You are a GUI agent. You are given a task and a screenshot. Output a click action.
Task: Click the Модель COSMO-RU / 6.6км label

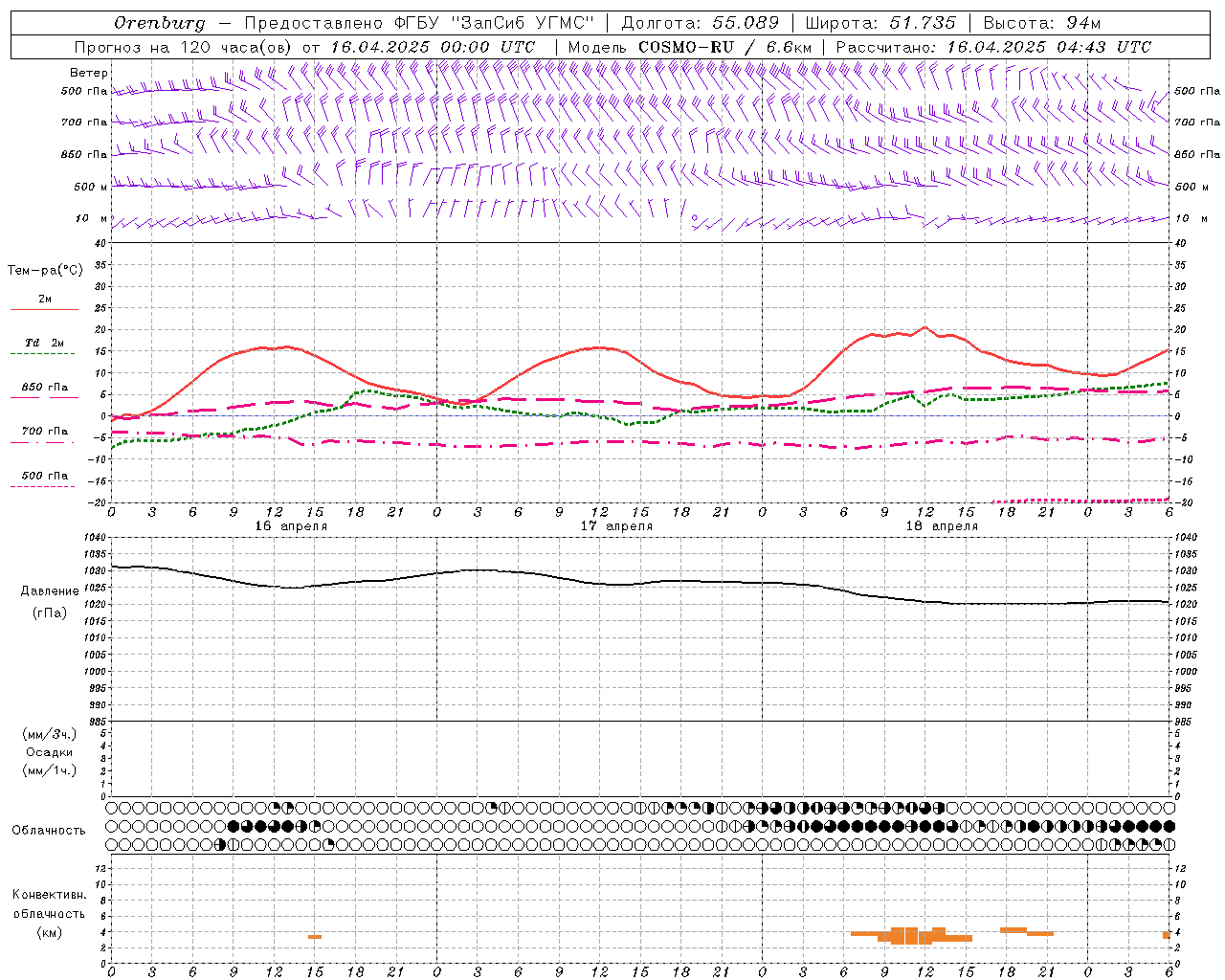coord(689,47)
